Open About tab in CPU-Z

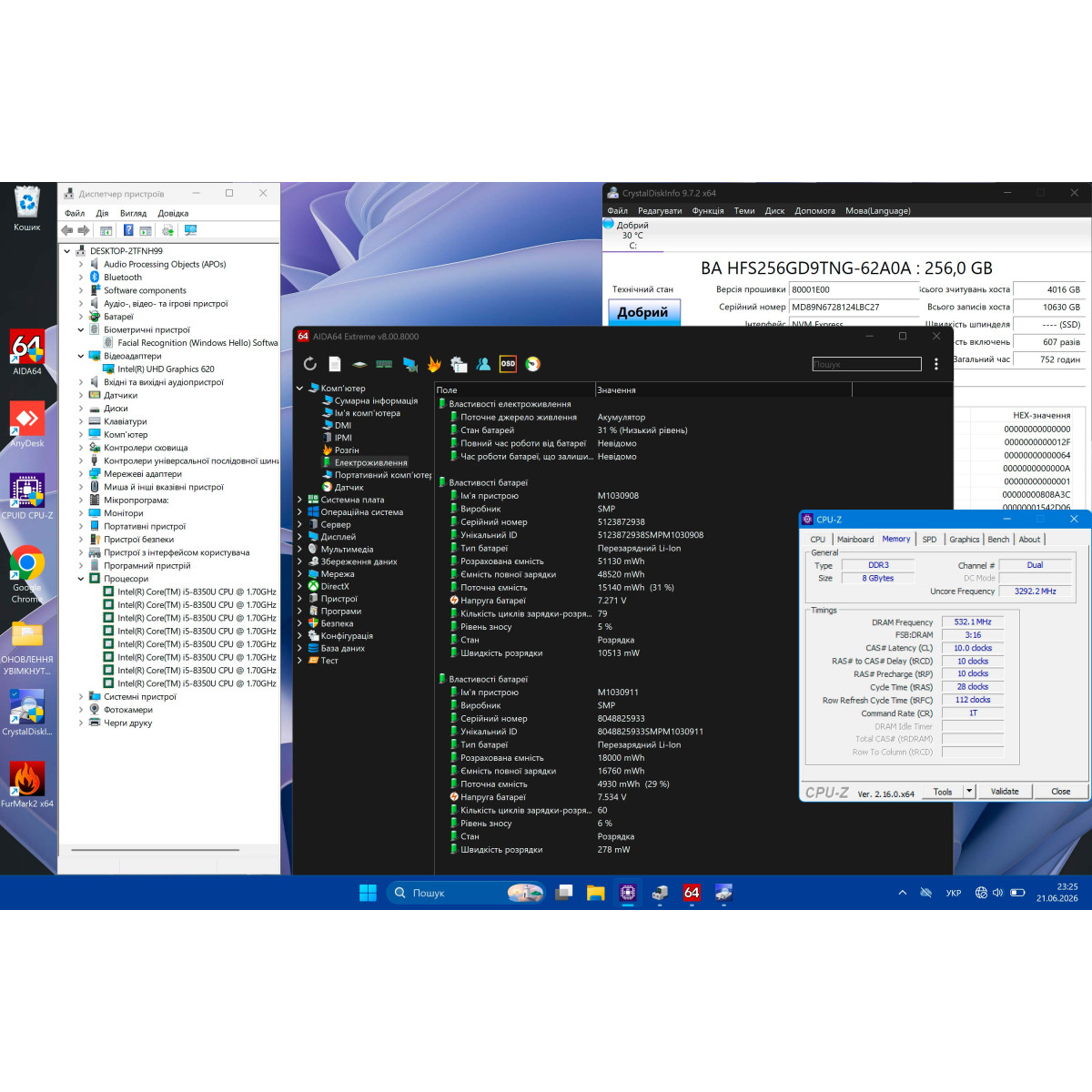pyautogui.click(x=1029, y=540)
